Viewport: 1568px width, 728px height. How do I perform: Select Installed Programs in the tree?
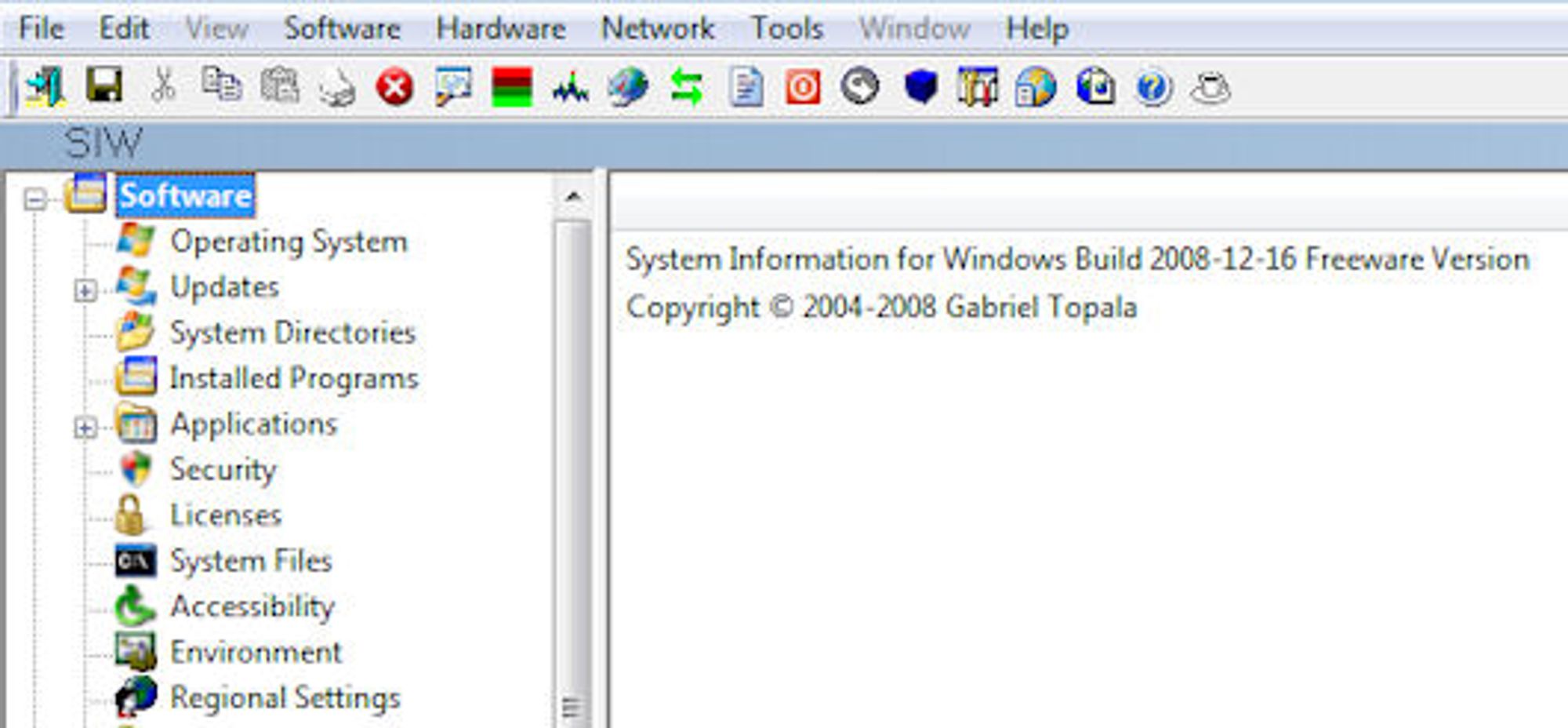tap(295, 378)
